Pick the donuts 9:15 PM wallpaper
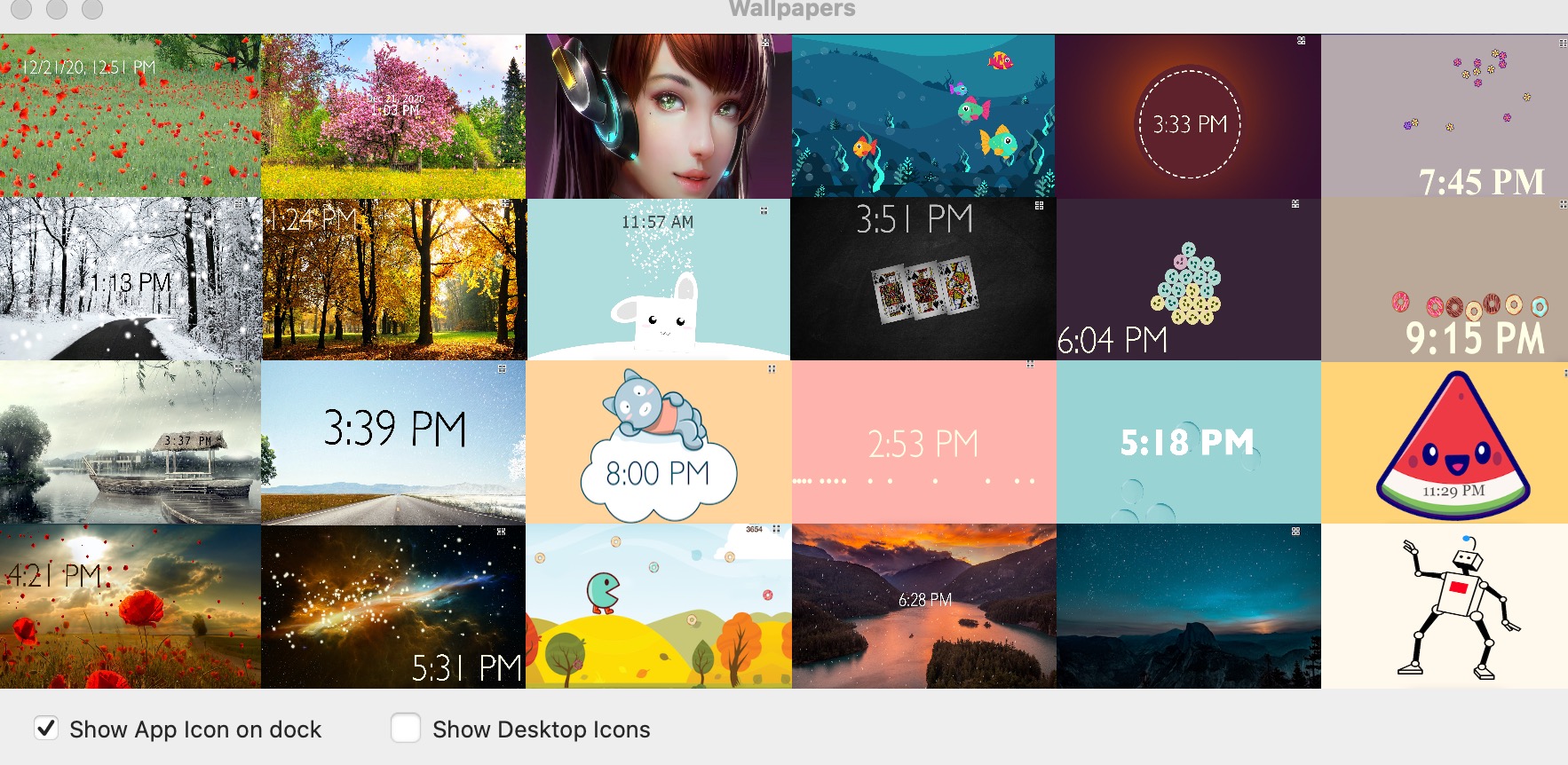Image resolution: width=1568 pixels, height=765 pixels. 1445,279
